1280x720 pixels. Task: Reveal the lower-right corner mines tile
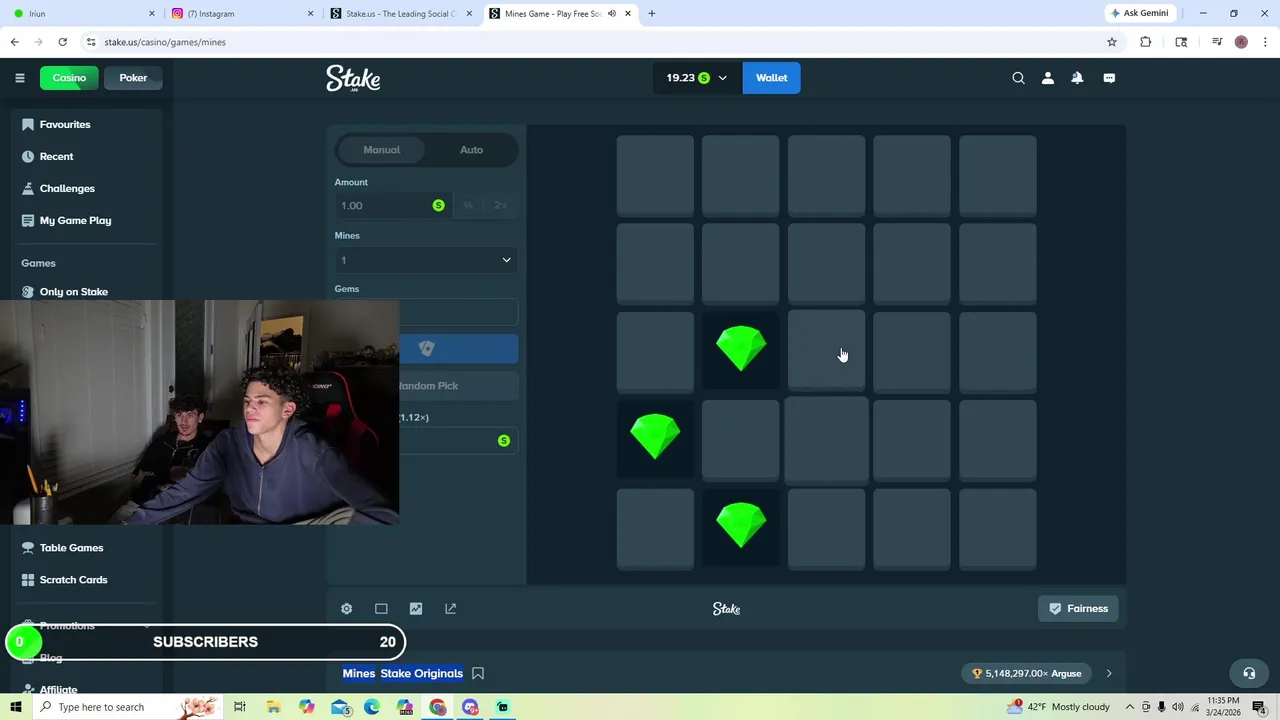(997, 528)
